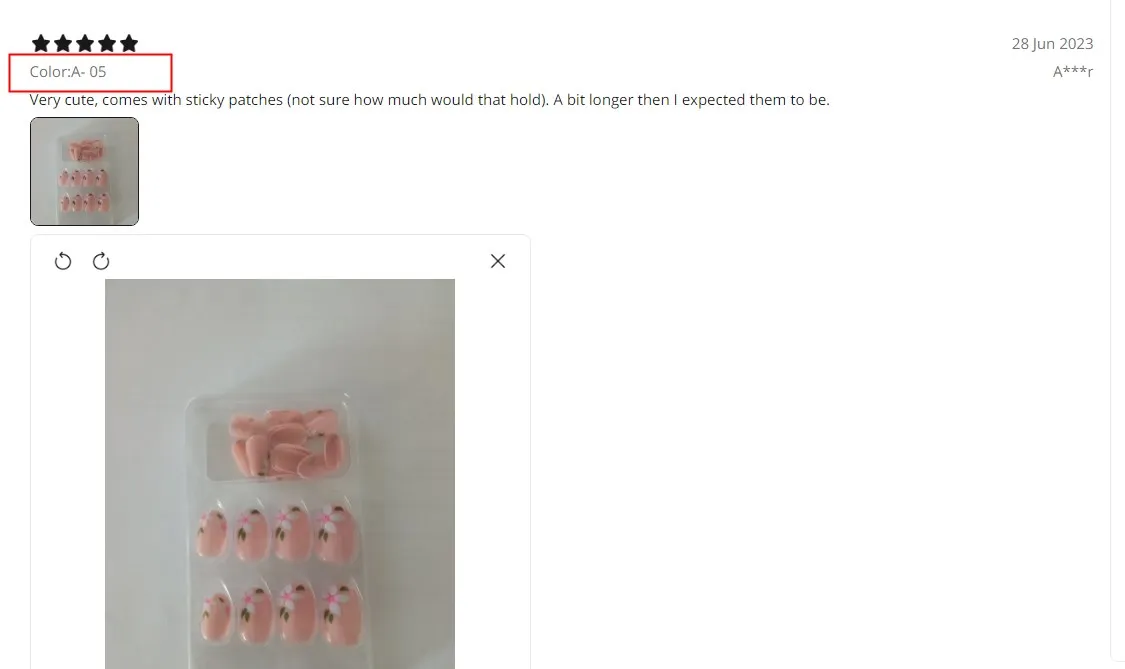Viewport: 1125px width, 669px height.
Task: Click the first rating star
Action: 41,44
